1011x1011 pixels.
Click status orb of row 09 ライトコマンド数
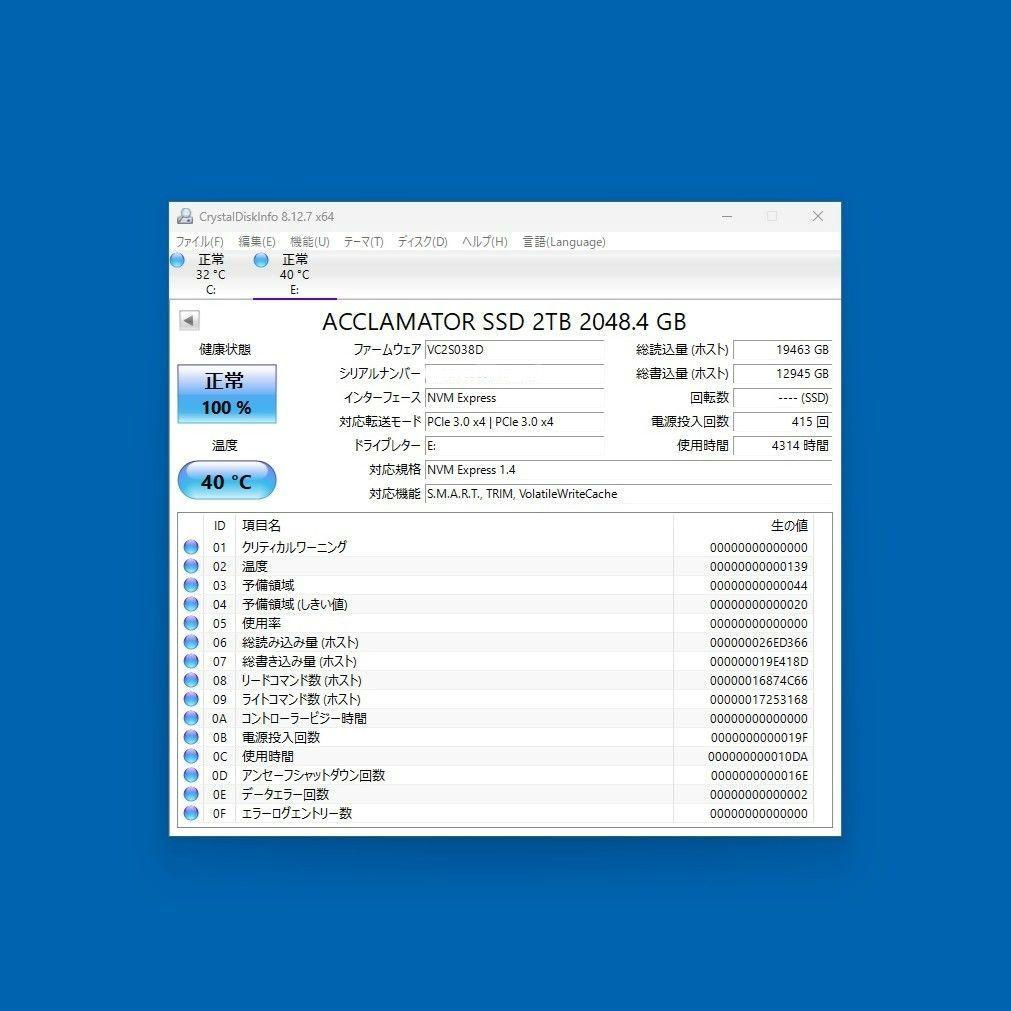[x=191, y=699]
